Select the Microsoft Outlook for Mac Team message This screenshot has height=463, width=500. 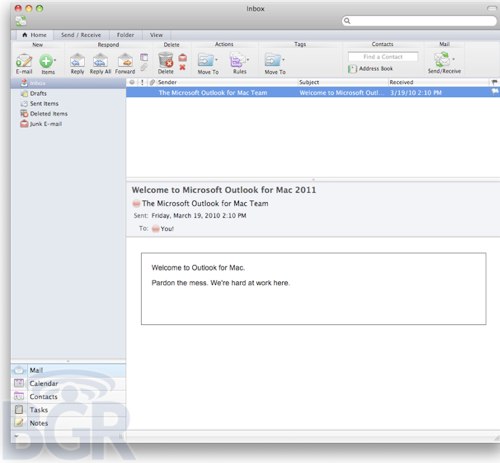[313, 93]
